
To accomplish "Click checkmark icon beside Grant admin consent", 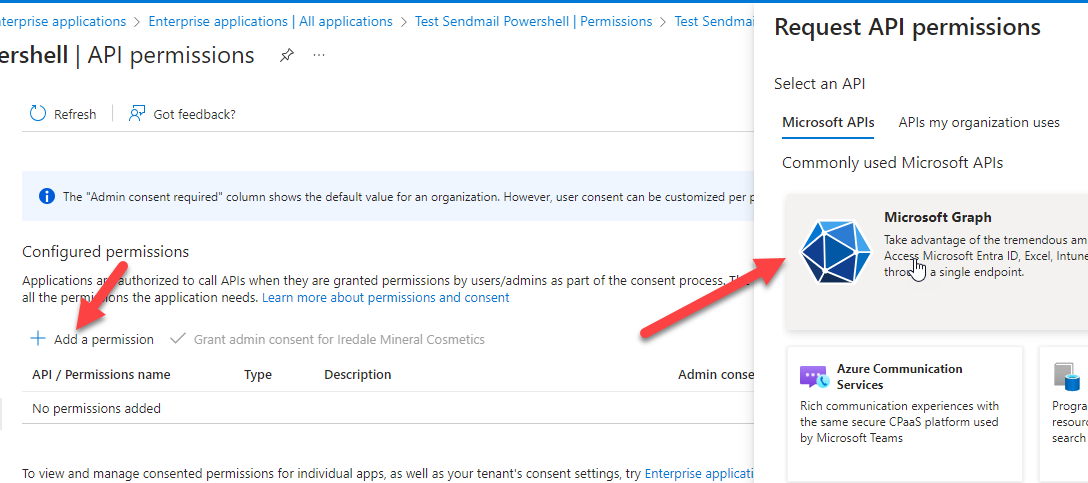I will [x=178, y=339].
